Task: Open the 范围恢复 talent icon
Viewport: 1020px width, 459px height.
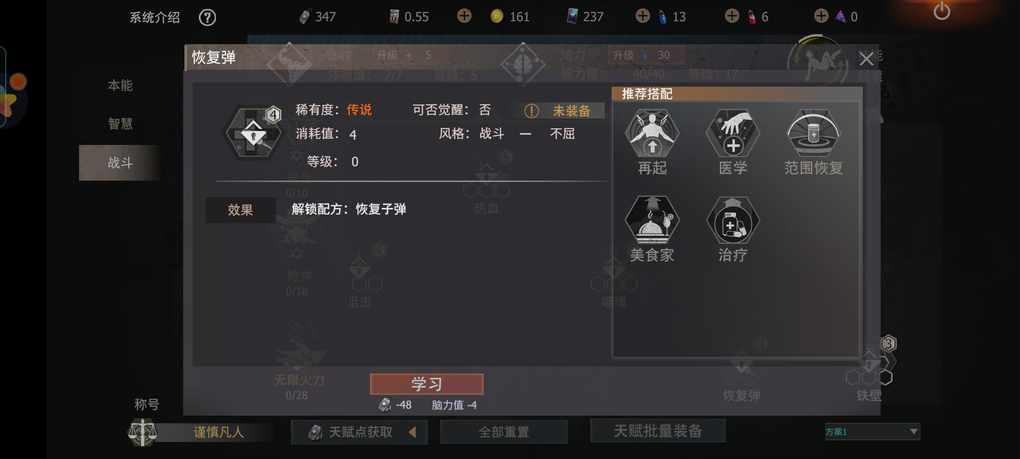Action: click(813, 133)
